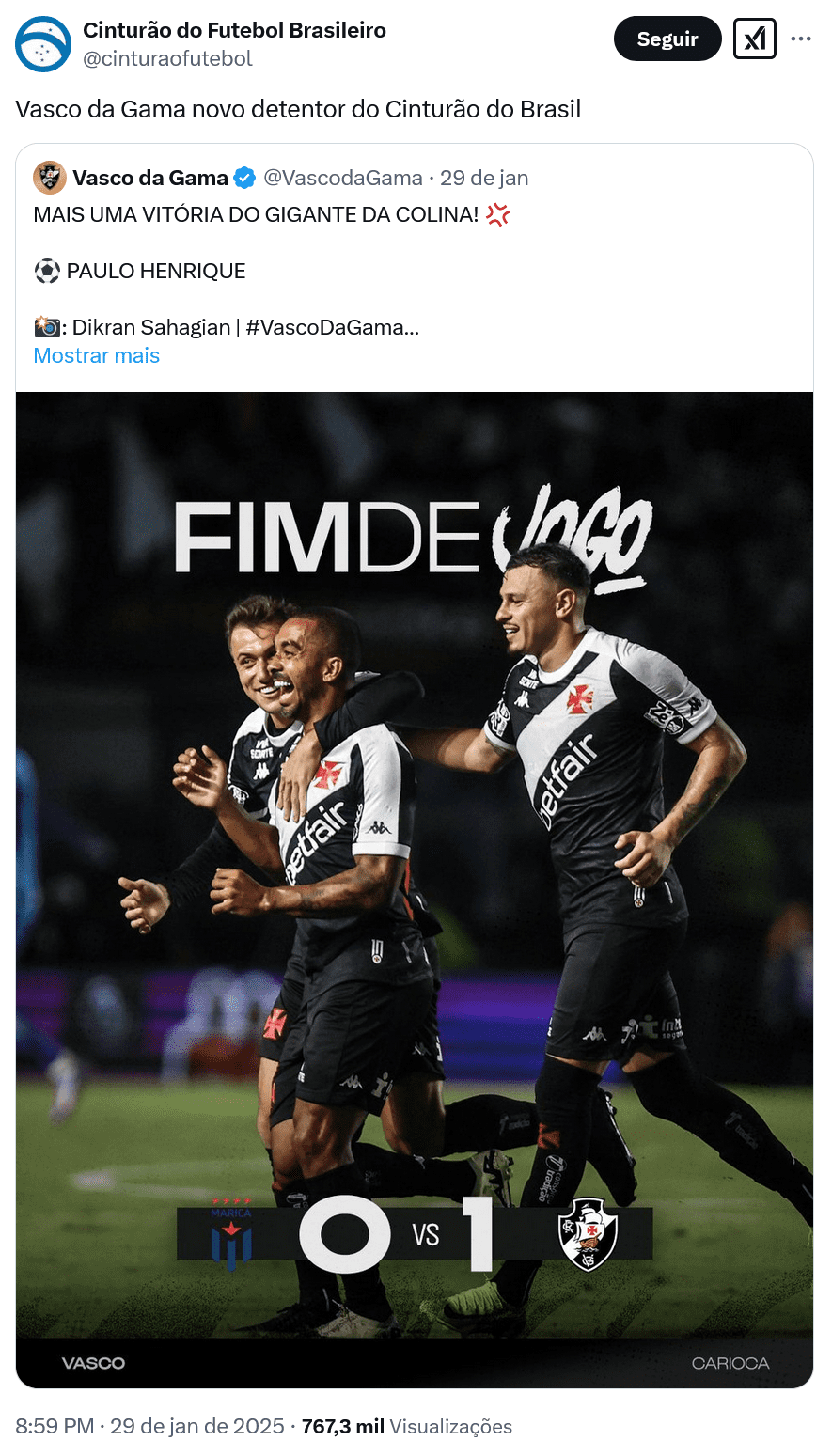Click Vasco da Gama's small avatar

50,177
